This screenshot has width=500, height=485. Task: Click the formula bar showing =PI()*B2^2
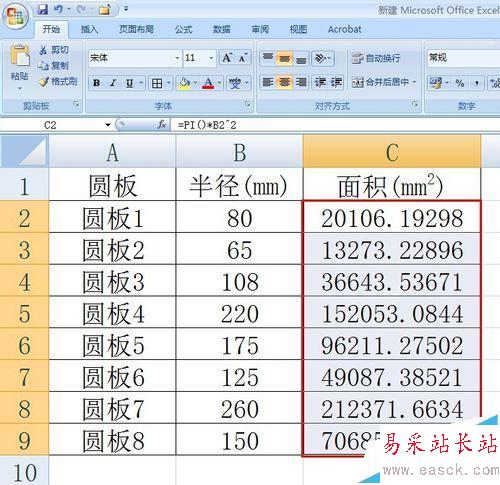point(335,125)
